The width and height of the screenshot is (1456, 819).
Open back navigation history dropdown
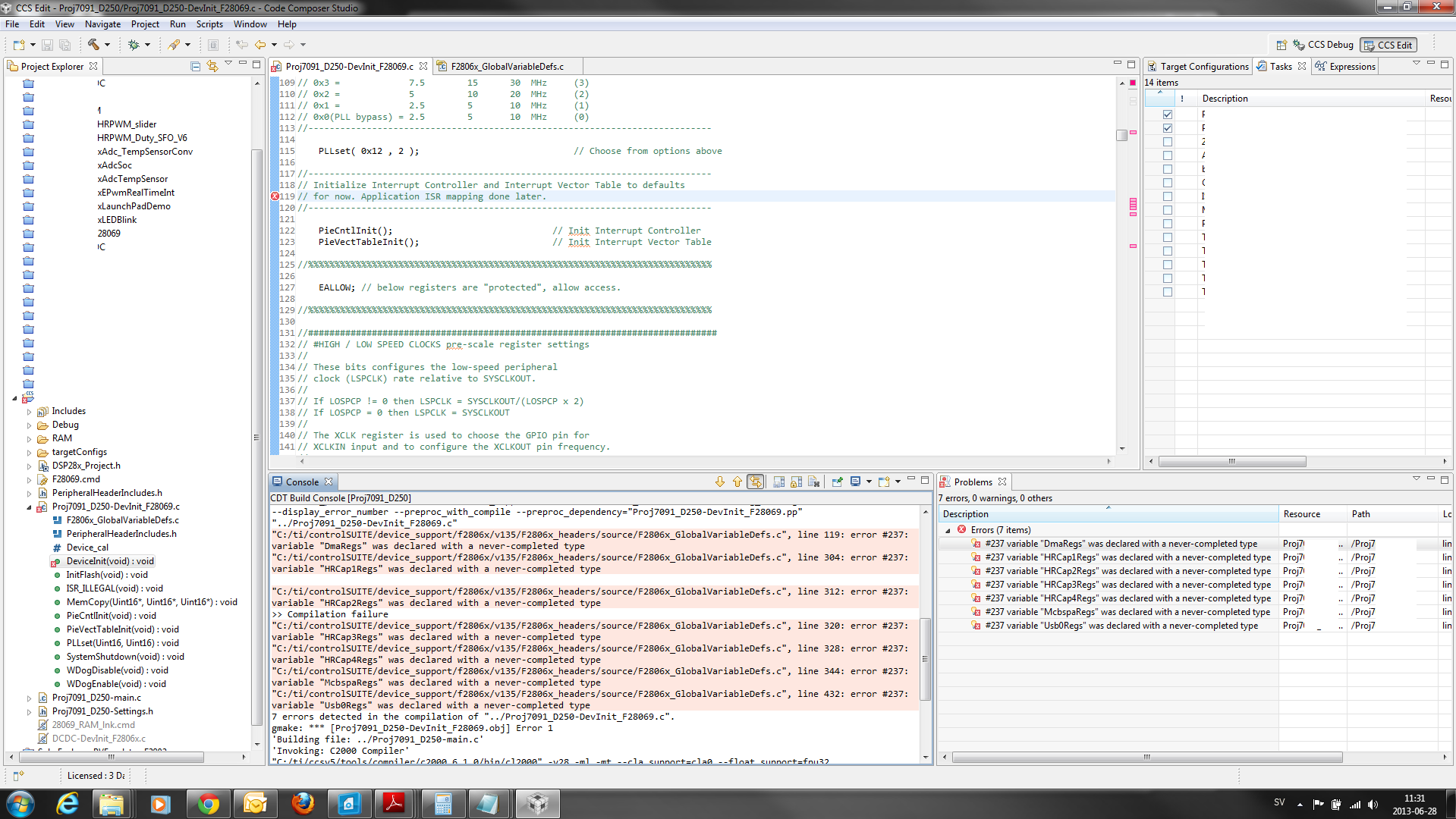(x=274, y=45)
